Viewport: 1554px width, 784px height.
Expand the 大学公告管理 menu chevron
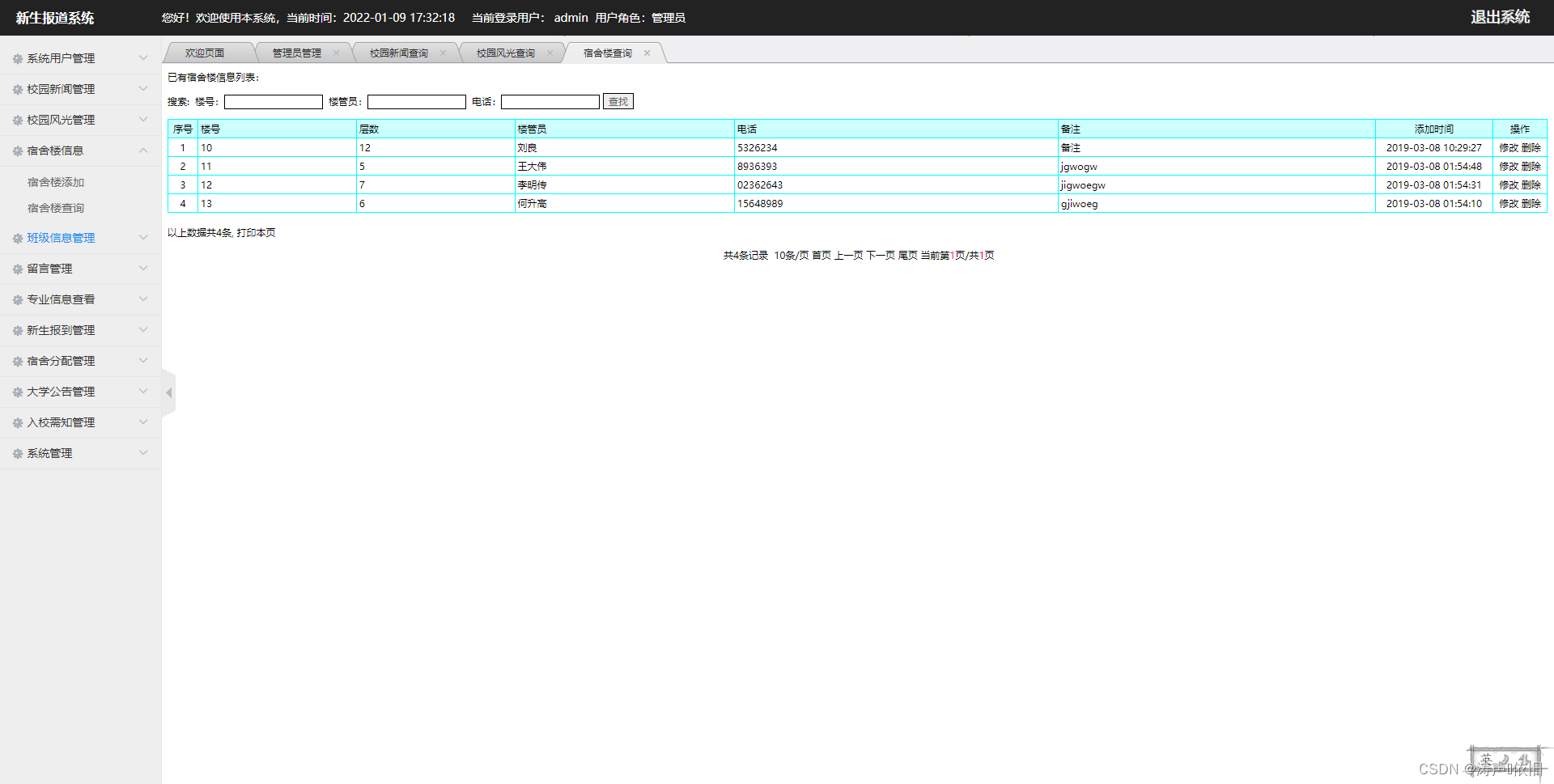[x=143, y=391]
